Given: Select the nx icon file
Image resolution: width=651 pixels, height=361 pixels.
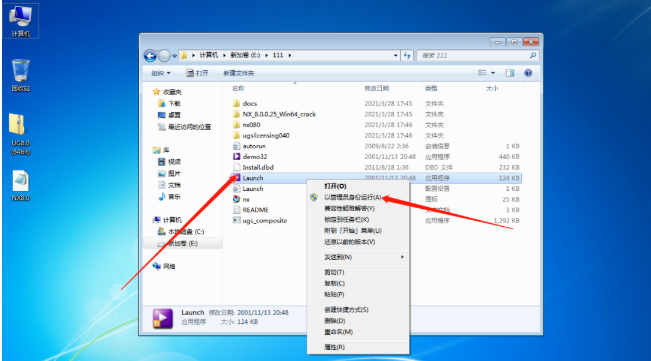Looking at the screenshot, I should 241,199.
